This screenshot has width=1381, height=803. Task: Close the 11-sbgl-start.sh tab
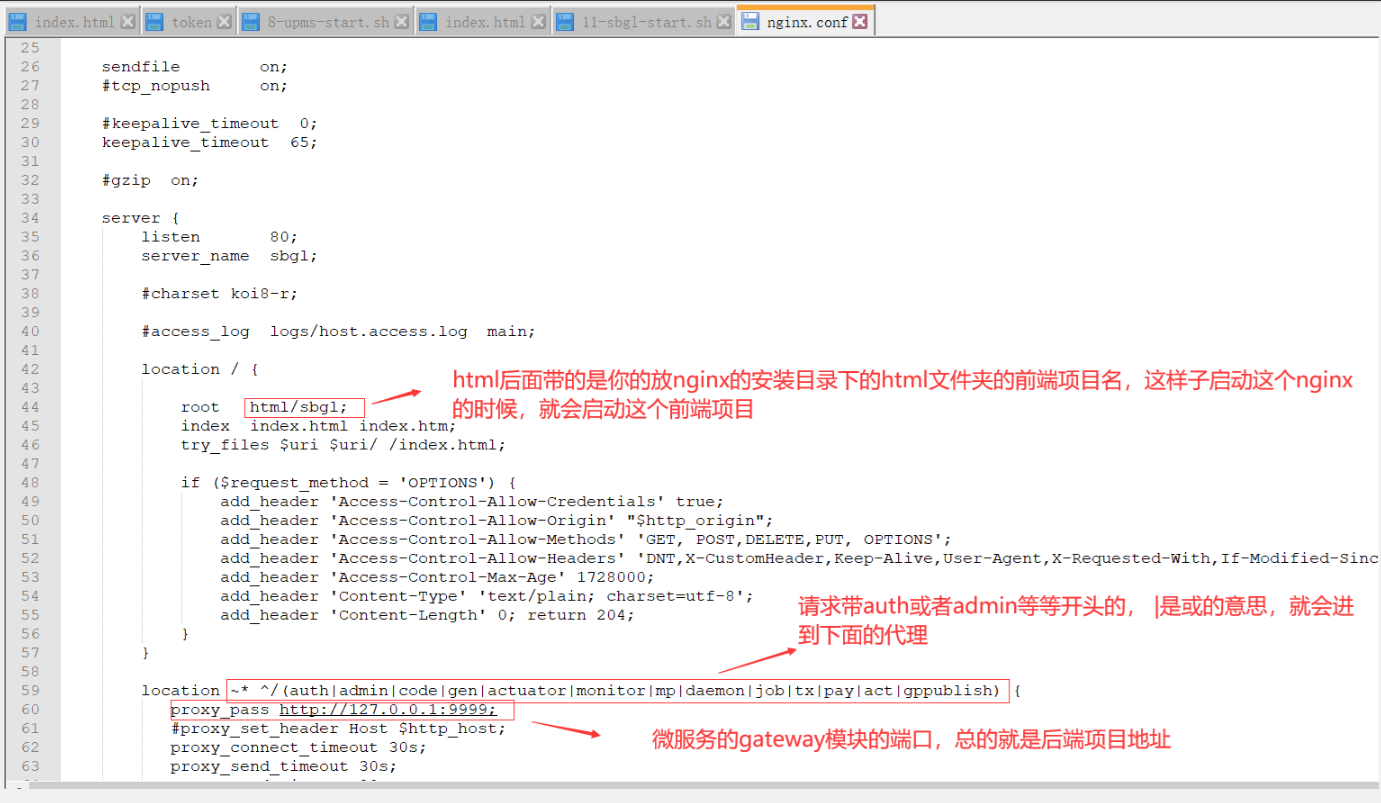(725, 22)
